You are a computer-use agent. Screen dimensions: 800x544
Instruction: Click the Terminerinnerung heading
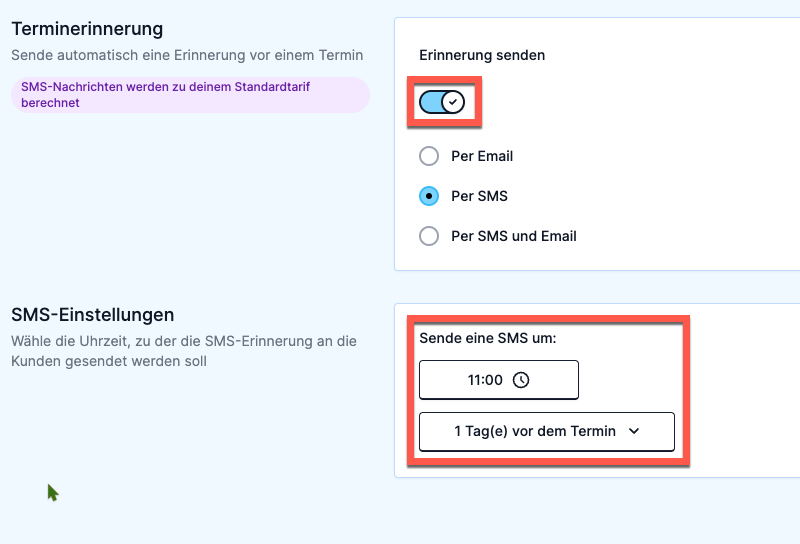[87, 29]
